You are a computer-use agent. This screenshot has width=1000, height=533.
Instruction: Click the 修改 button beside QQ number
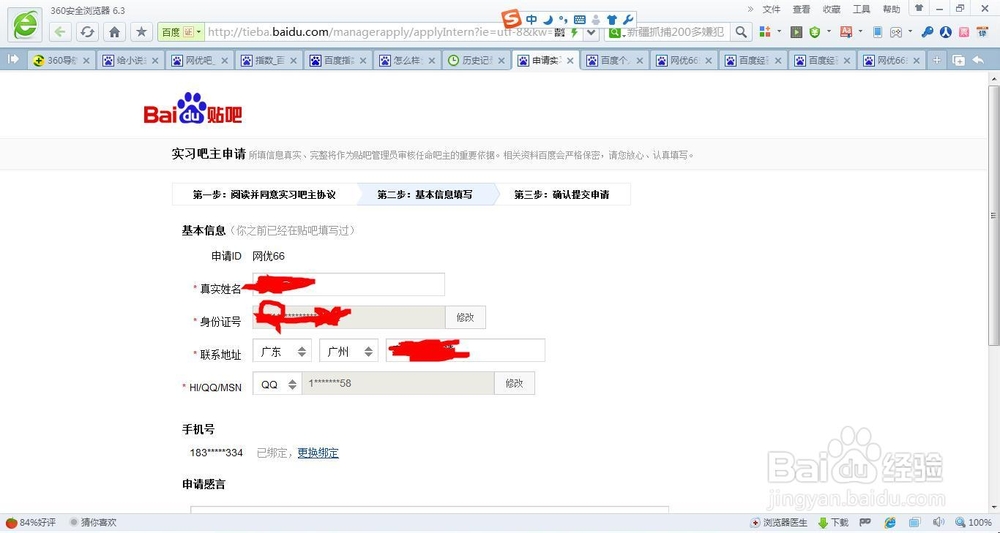point(514,384)
